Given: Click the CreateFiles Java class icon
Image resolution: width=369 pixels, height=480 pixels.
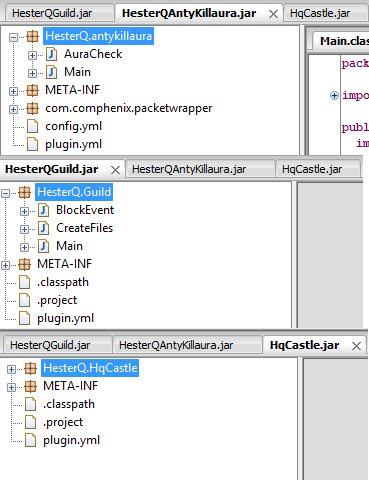Looking at the screenshot, I should click(43, 228).
